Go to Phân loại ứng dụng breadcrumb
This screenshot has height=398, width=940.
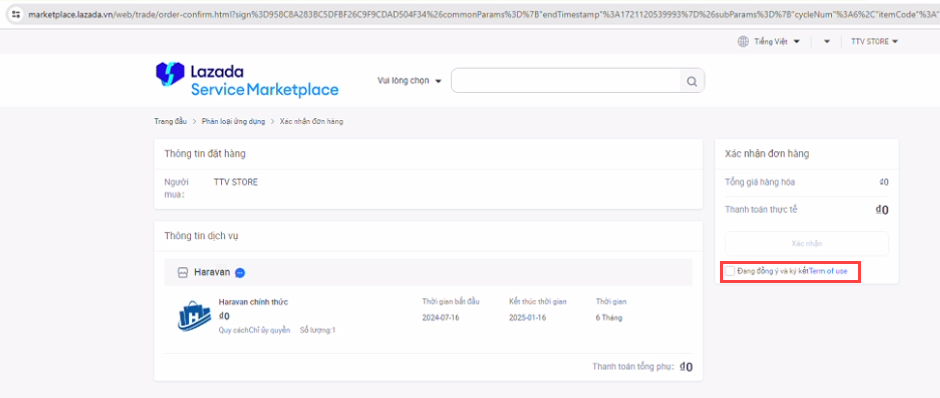233,122
